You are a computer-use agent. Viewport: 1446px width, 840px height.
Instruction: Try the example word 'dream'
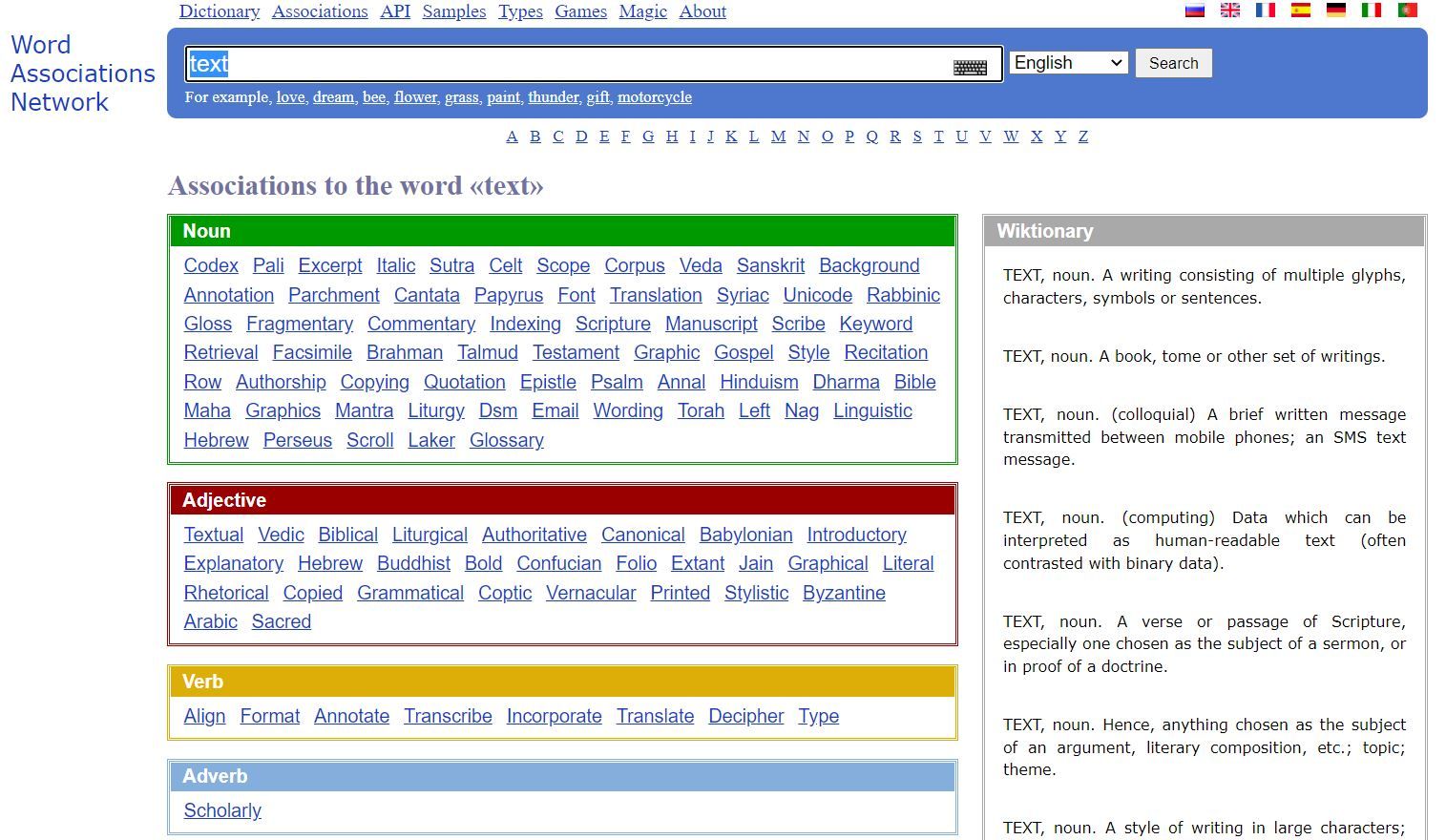point(333,97)
